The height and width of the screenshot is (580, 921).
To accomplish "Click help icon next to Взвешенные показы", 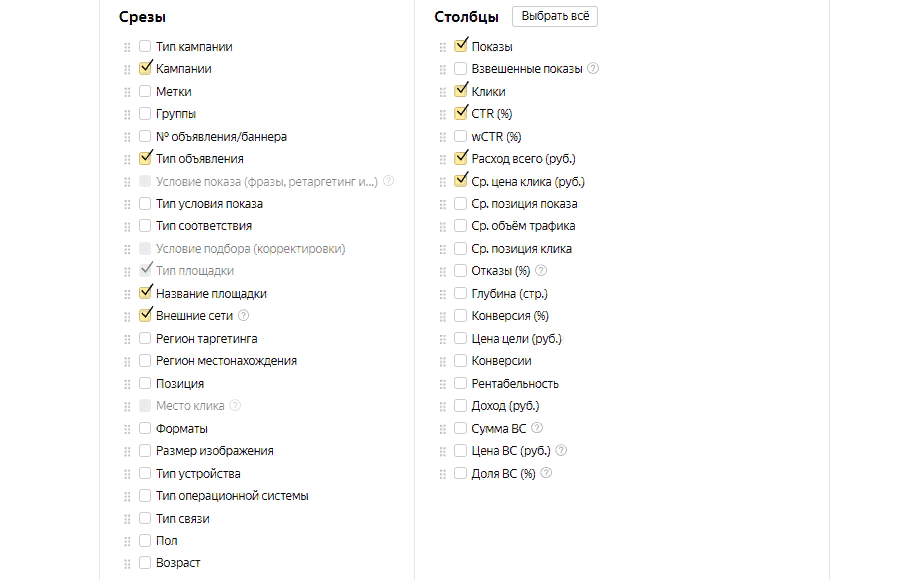I will (x=593, y=69).
